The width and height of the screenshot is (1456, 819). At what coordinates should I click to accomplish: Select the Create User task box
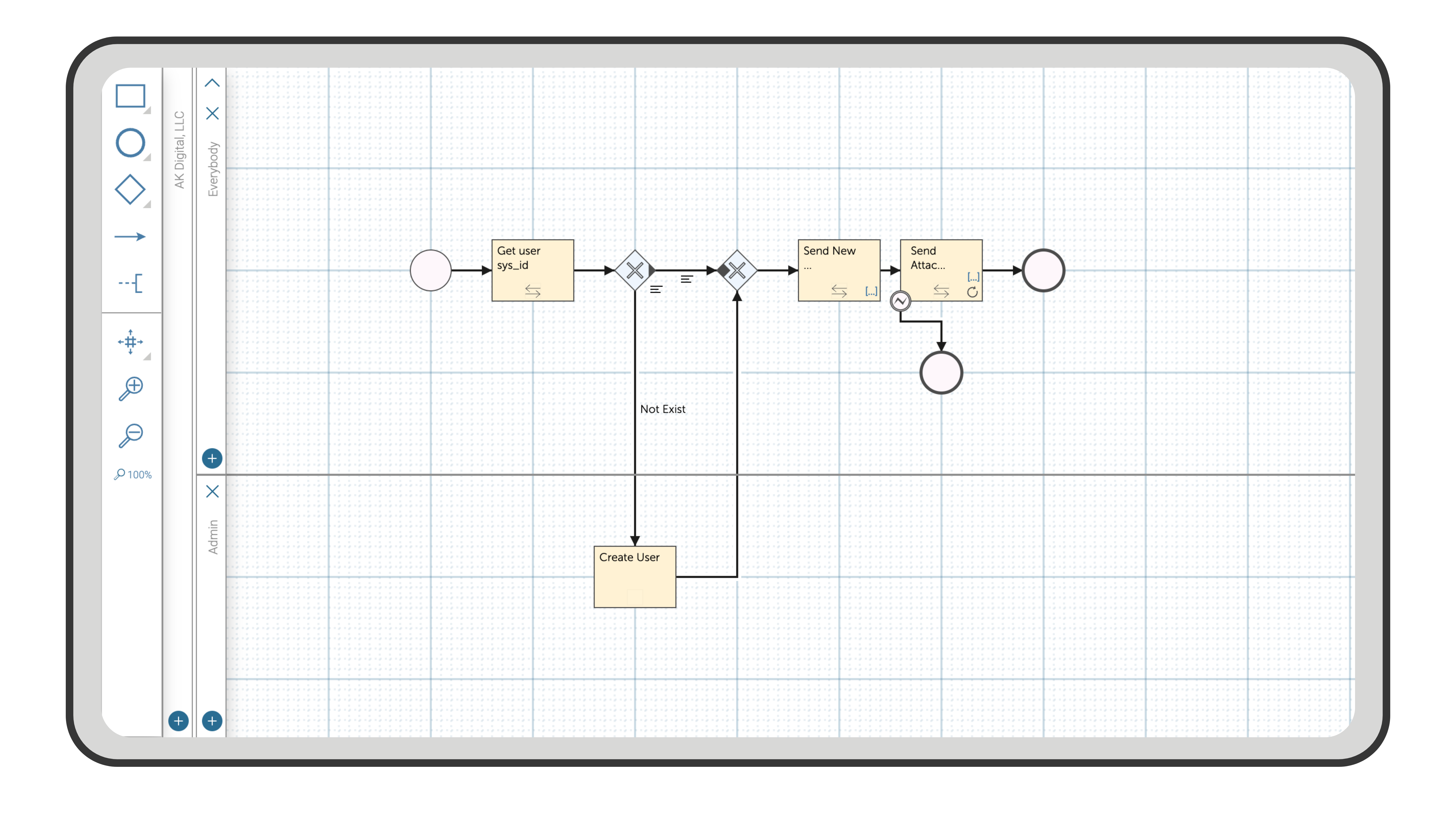(x=635, y=577)
